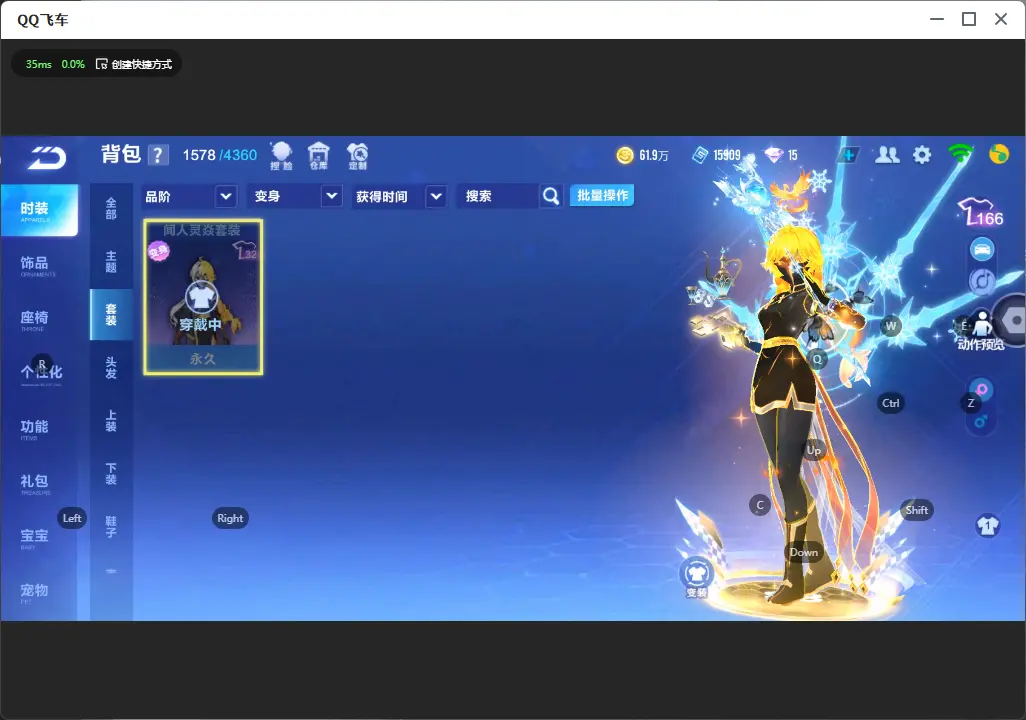
Task: Open the friends list icon
Action: (x=887, y=155)
